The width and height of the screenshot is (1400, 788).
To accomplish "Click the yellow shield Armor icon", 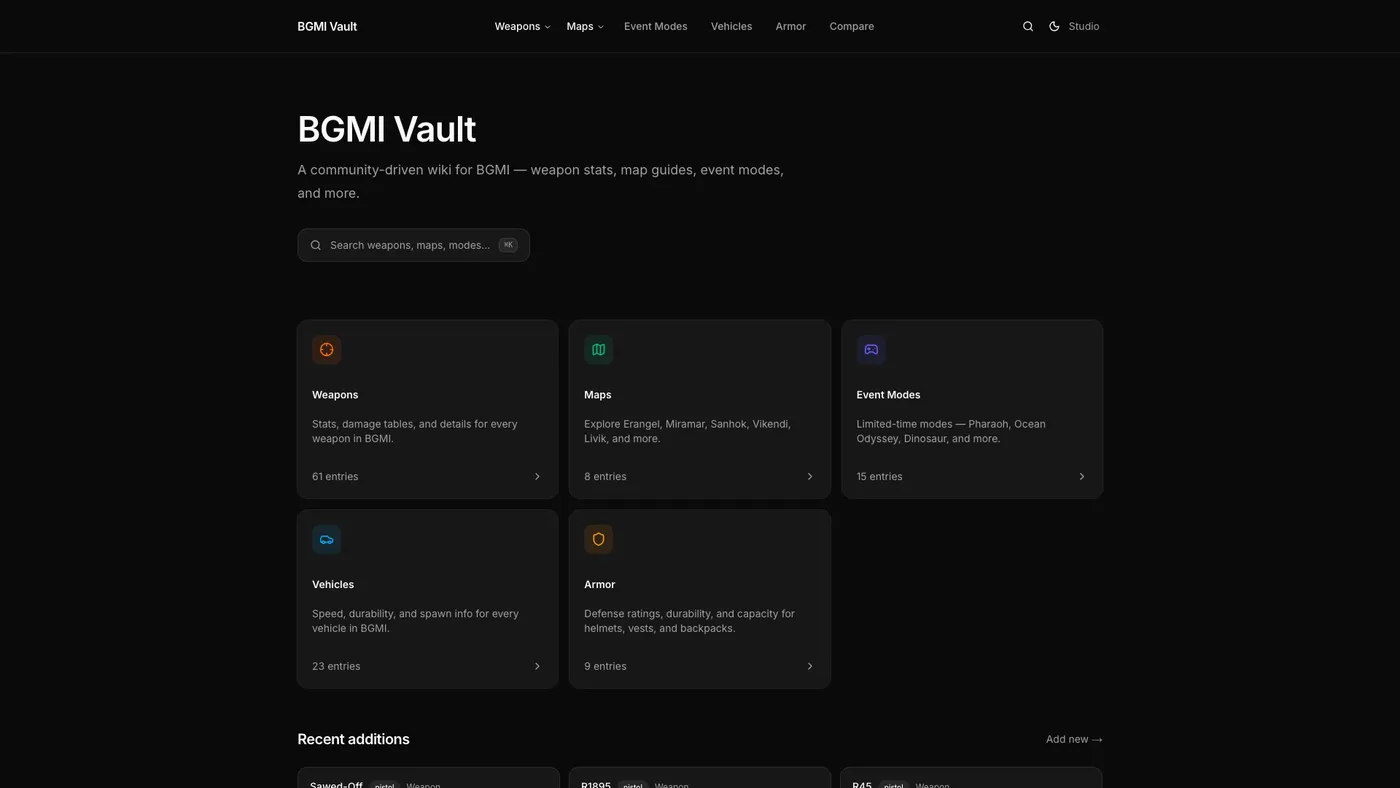I will click(598, 540).
